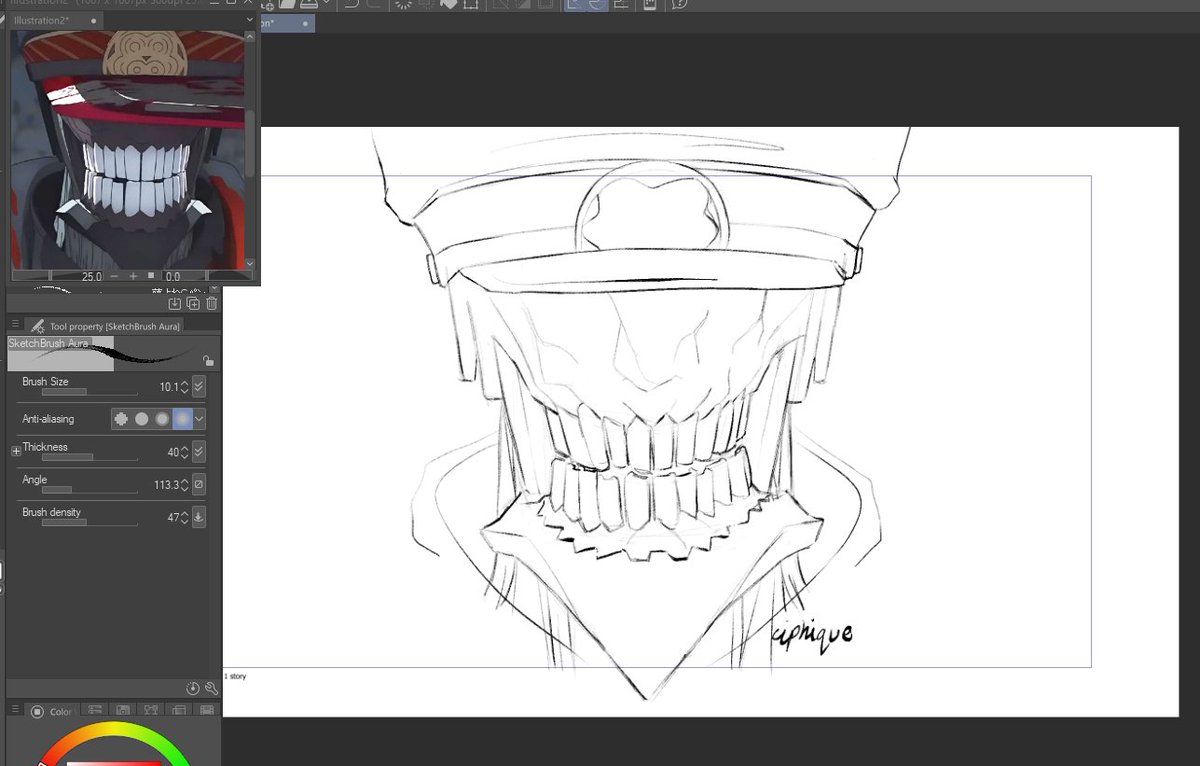Open sub tool detail wrench icon
Image resolution: width=1200 pixels, height=766 pixels.
coord(211,688)
